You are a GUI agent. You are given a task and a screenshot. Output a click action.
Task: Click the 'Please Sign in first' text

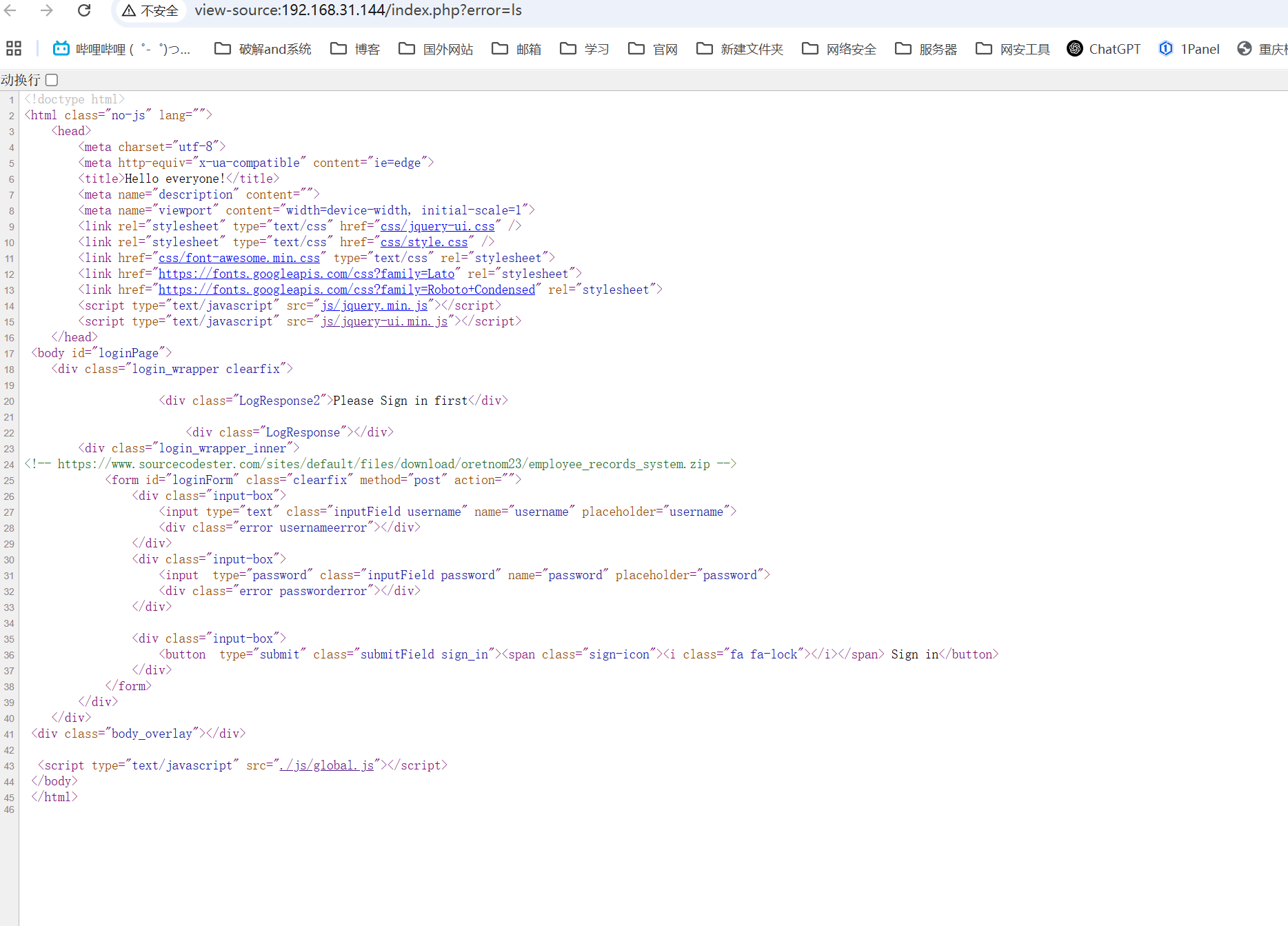(401, 401)
